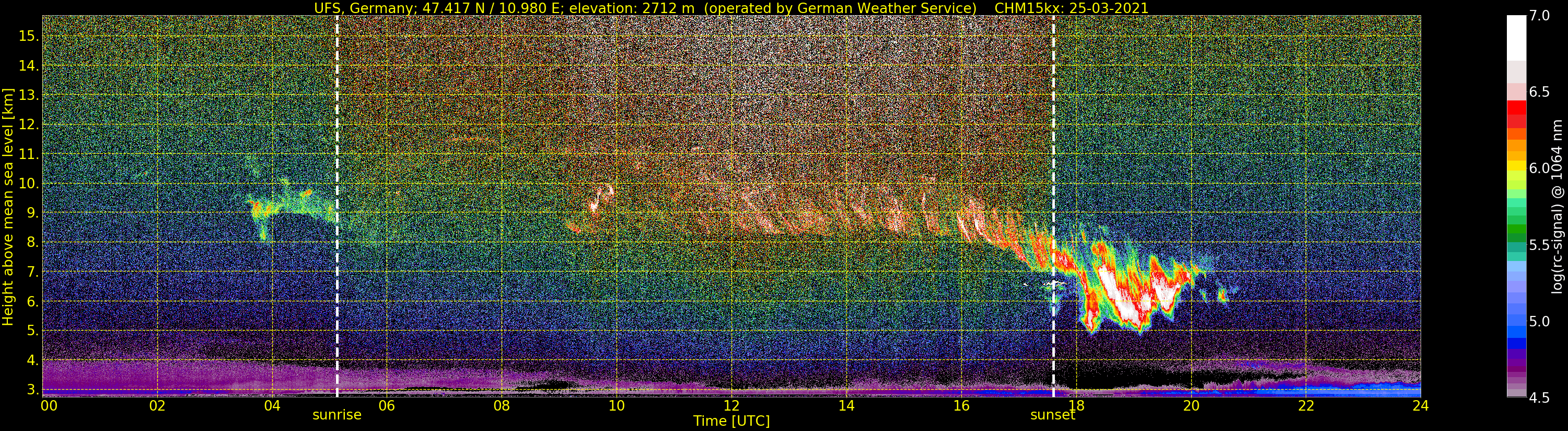
Task: Click the '11.' height axis tick
Action: click(29, 154)
